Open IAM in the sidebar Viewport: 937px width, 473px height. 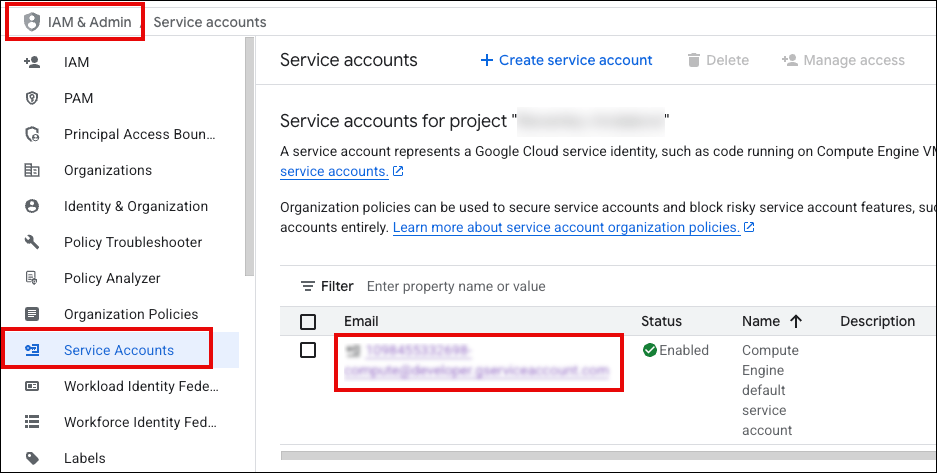[x=76, y=62]
